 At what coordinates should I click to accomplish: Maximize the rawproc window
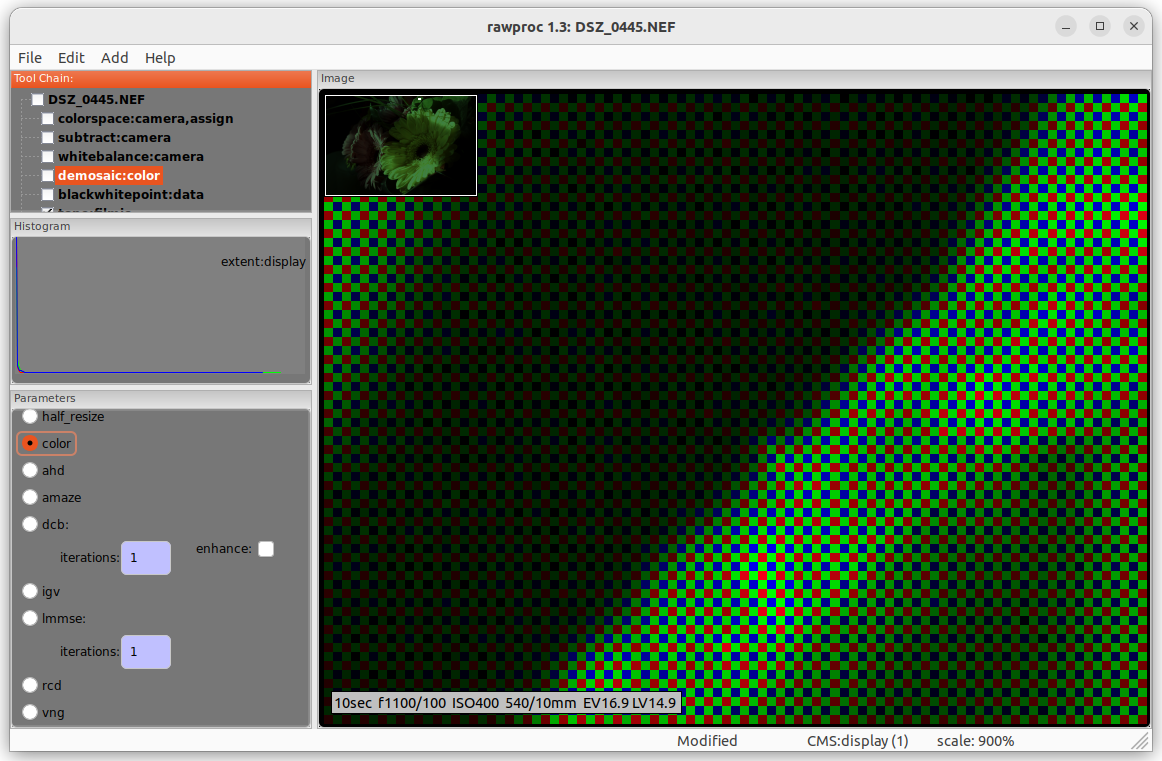click(x=1100, y=27)
